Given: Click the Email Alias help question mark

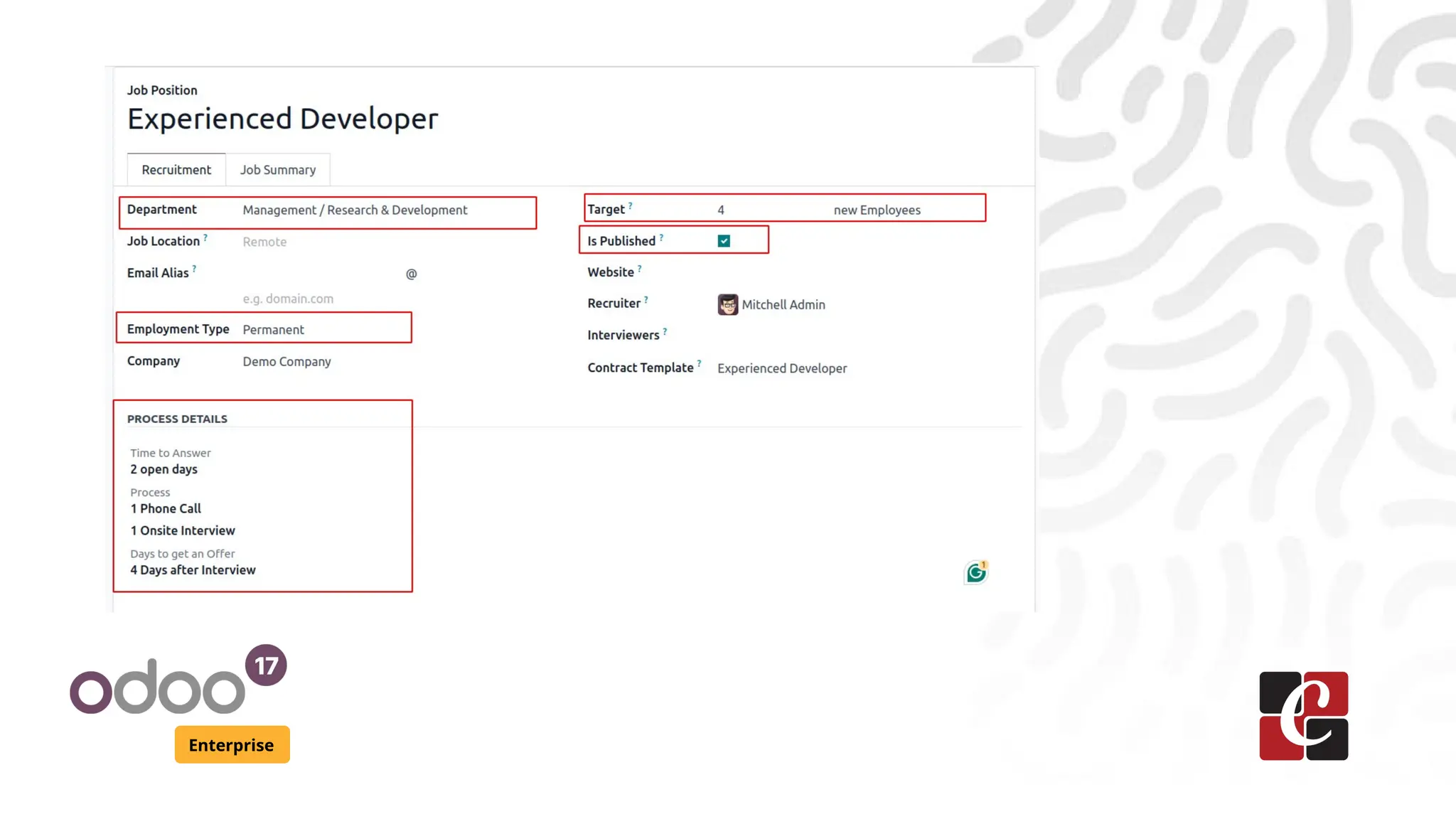Looking at the screenshot, I should [x=194, y=269].
